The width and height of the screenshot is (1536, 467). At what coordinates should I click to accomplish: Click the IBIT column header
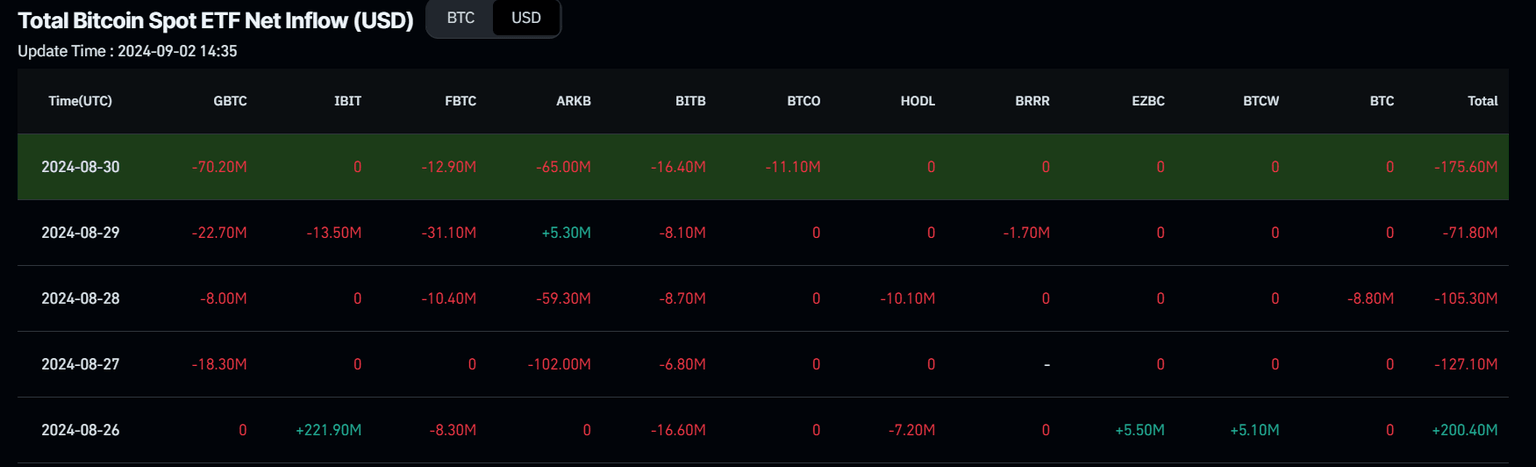pos(348,101)
